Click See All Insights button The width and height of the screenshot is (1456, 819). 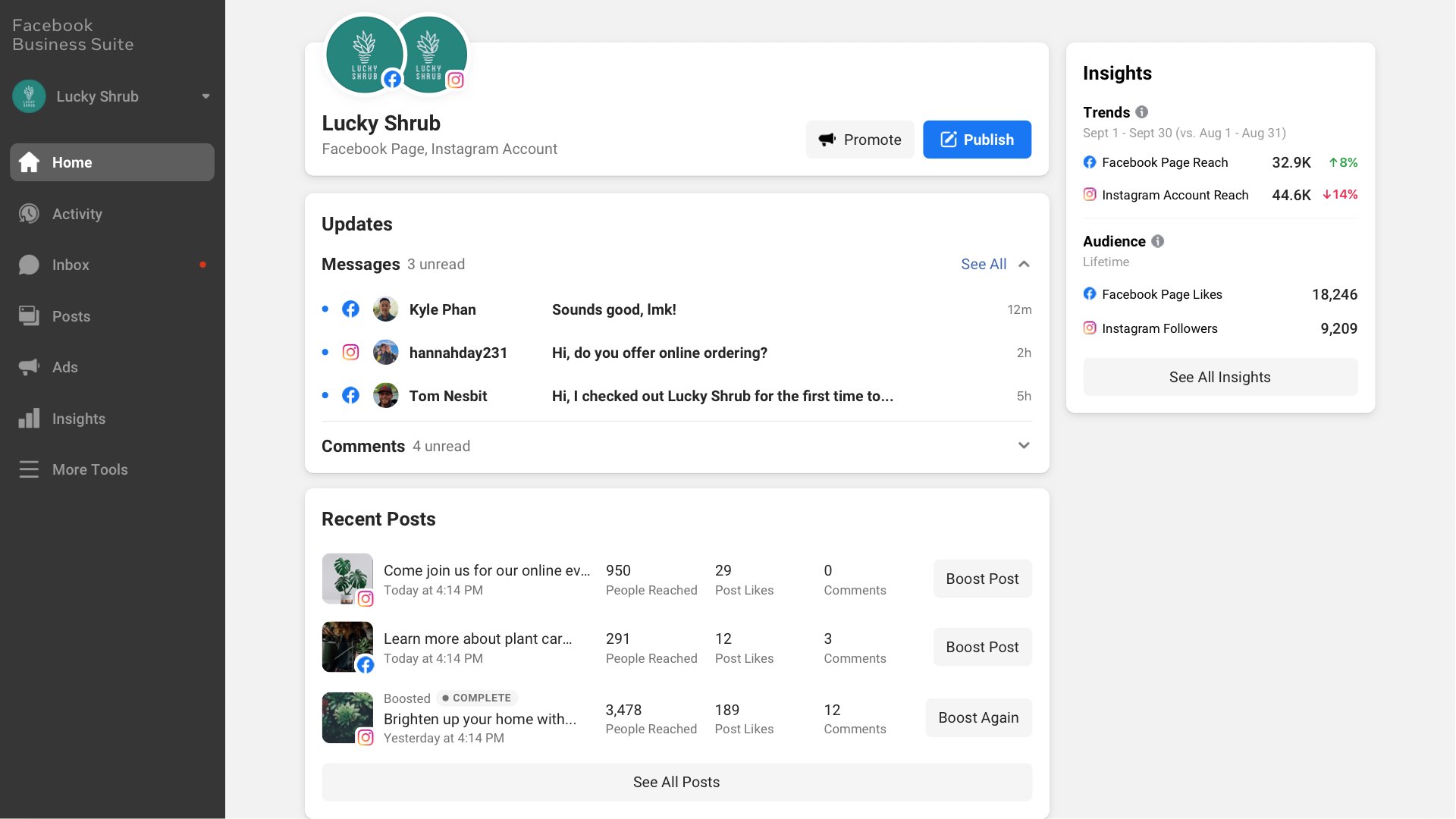[x=1220, y=377]
